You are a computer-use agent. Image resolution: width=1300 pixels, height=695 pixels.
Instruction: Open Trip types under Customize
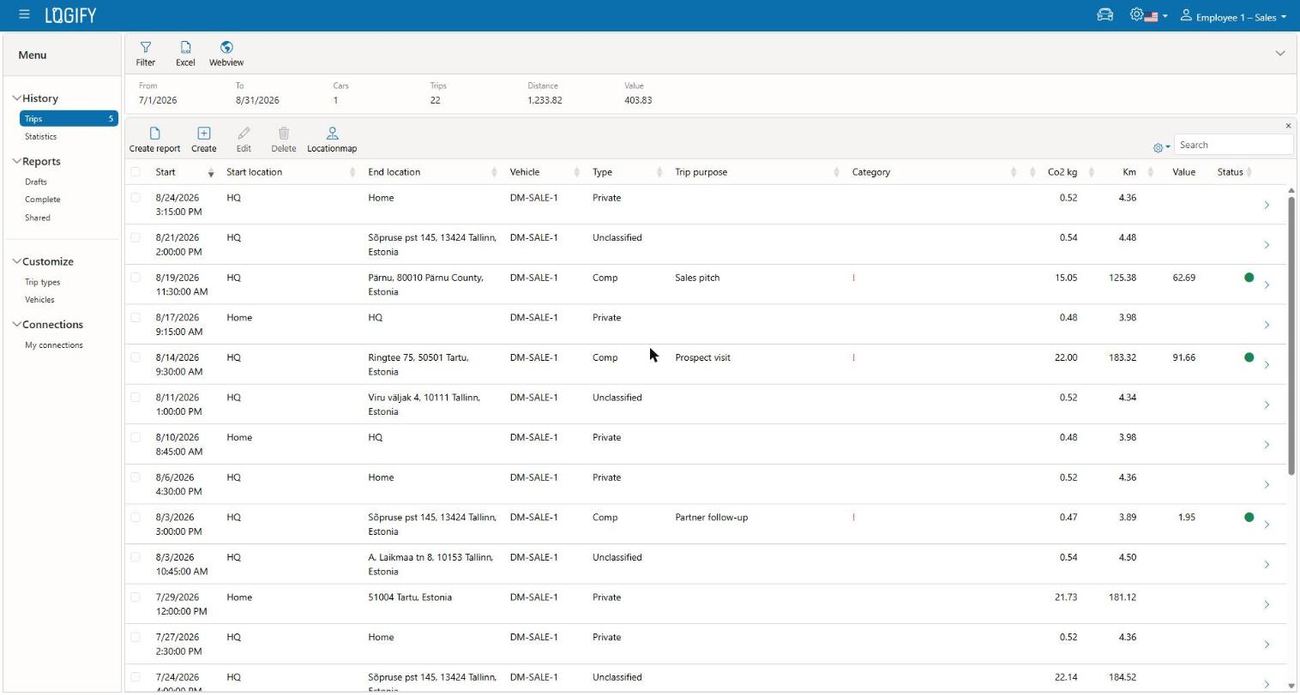[43, 282]
